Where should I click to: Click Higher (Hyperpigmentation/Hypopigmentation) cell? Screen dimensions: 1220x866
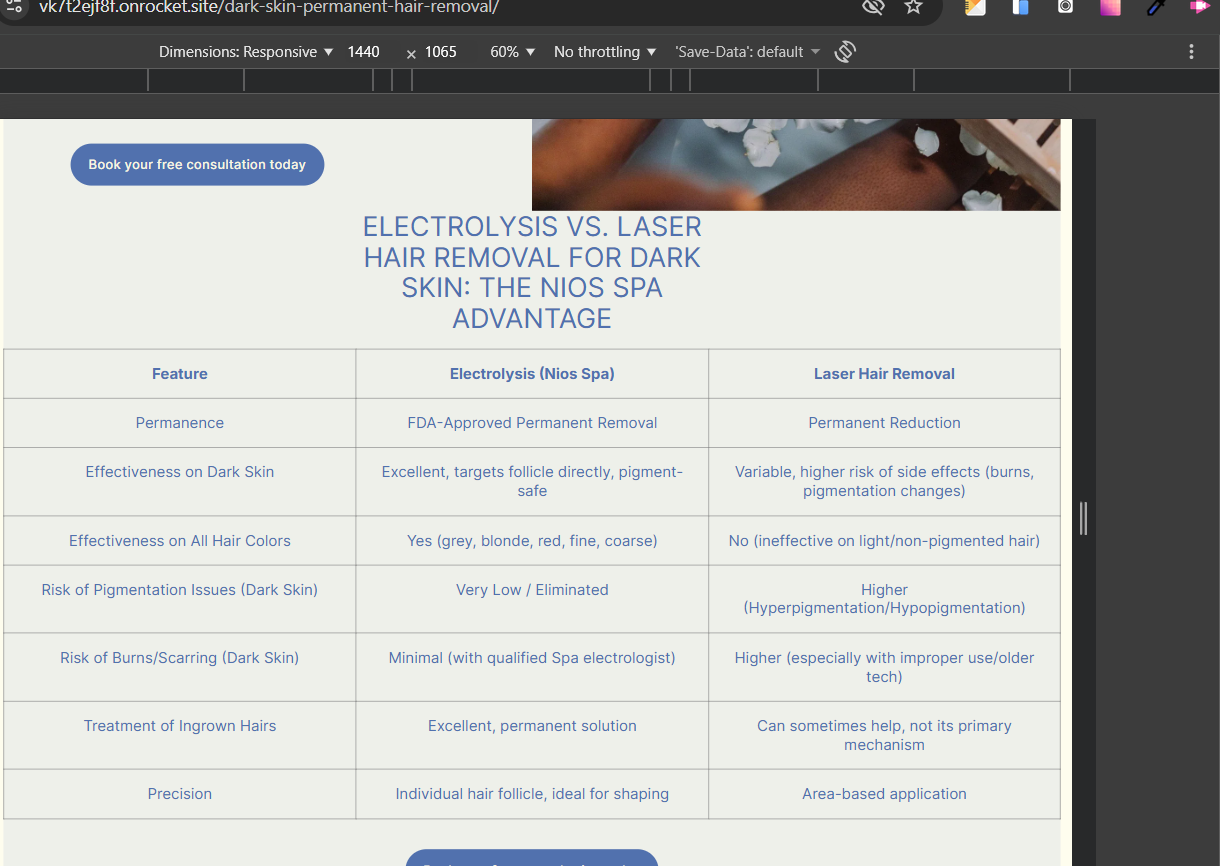(x=884, y=599)
